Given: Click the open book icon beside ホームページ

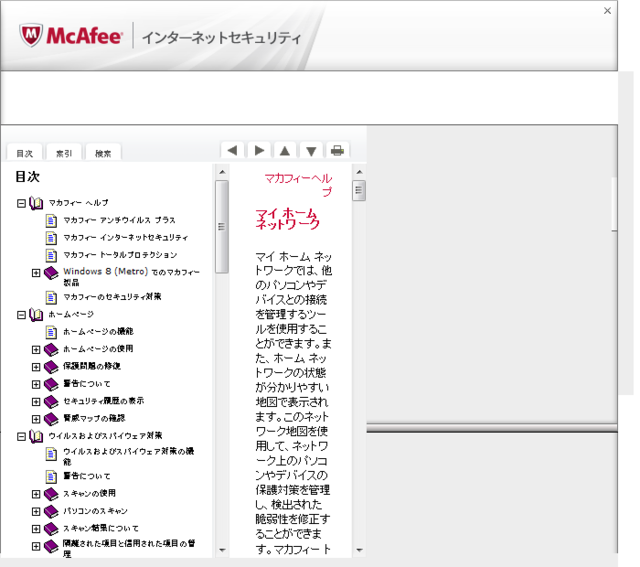Looking at the screenshot, I should (36, 315).
